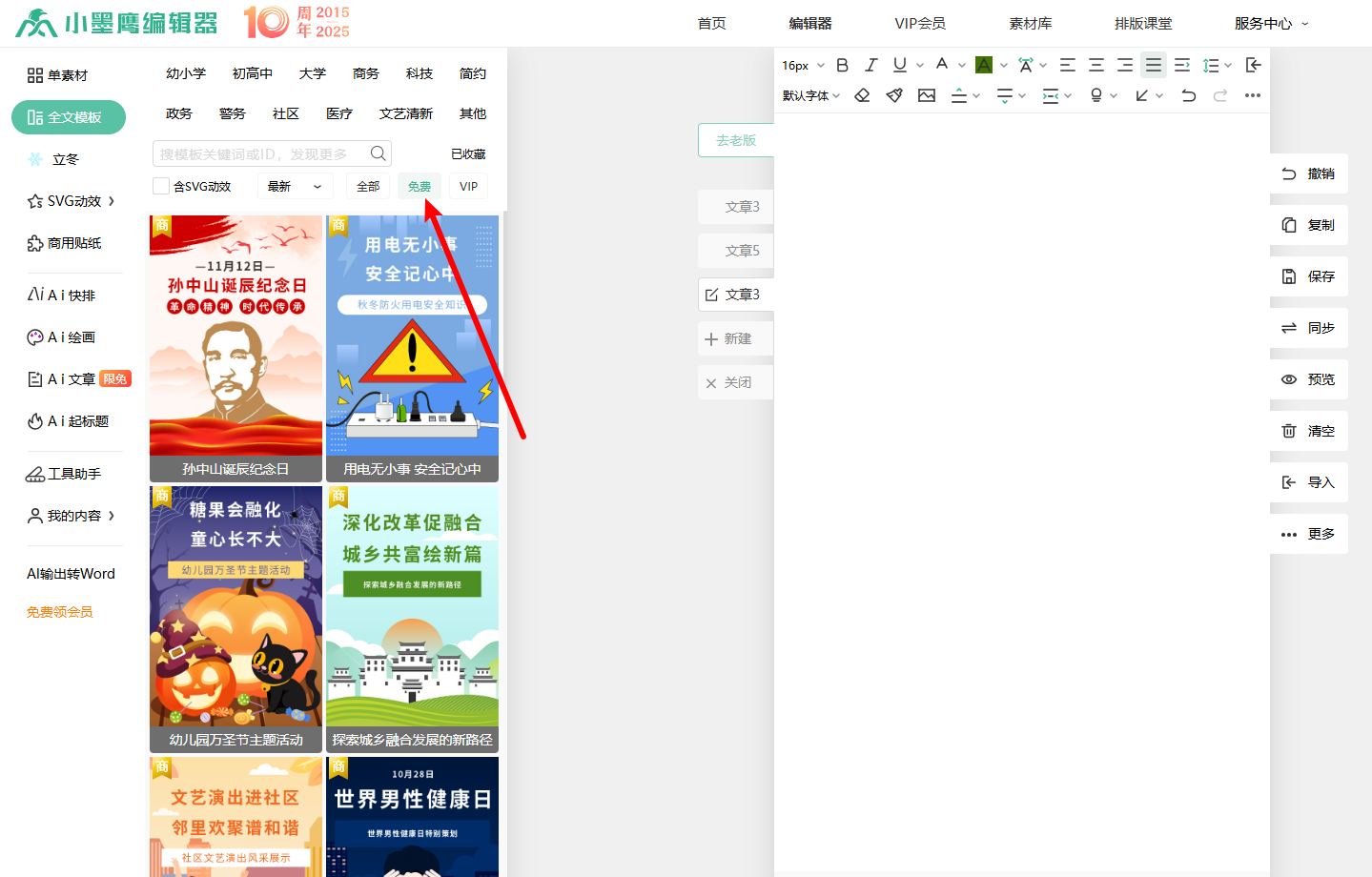Select the format painter brush

[x=894, y=95]
